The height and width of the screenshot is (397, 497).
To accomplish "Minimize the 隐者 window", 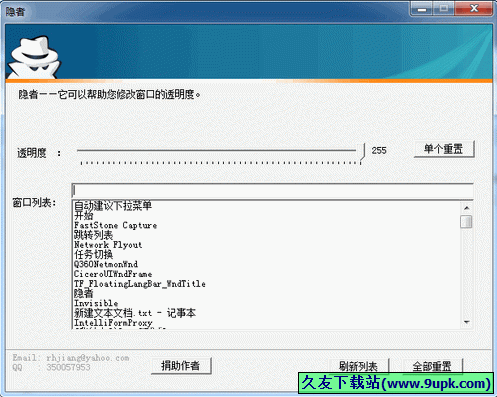I will [x=422, y=9].
